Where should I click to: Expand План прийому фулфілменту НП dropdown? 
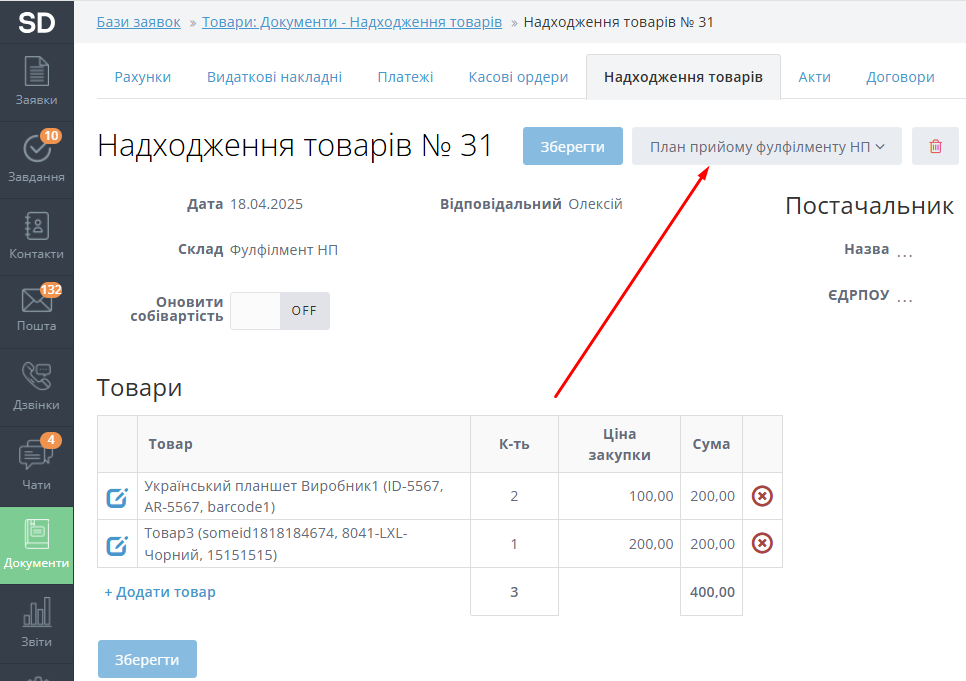767,146
